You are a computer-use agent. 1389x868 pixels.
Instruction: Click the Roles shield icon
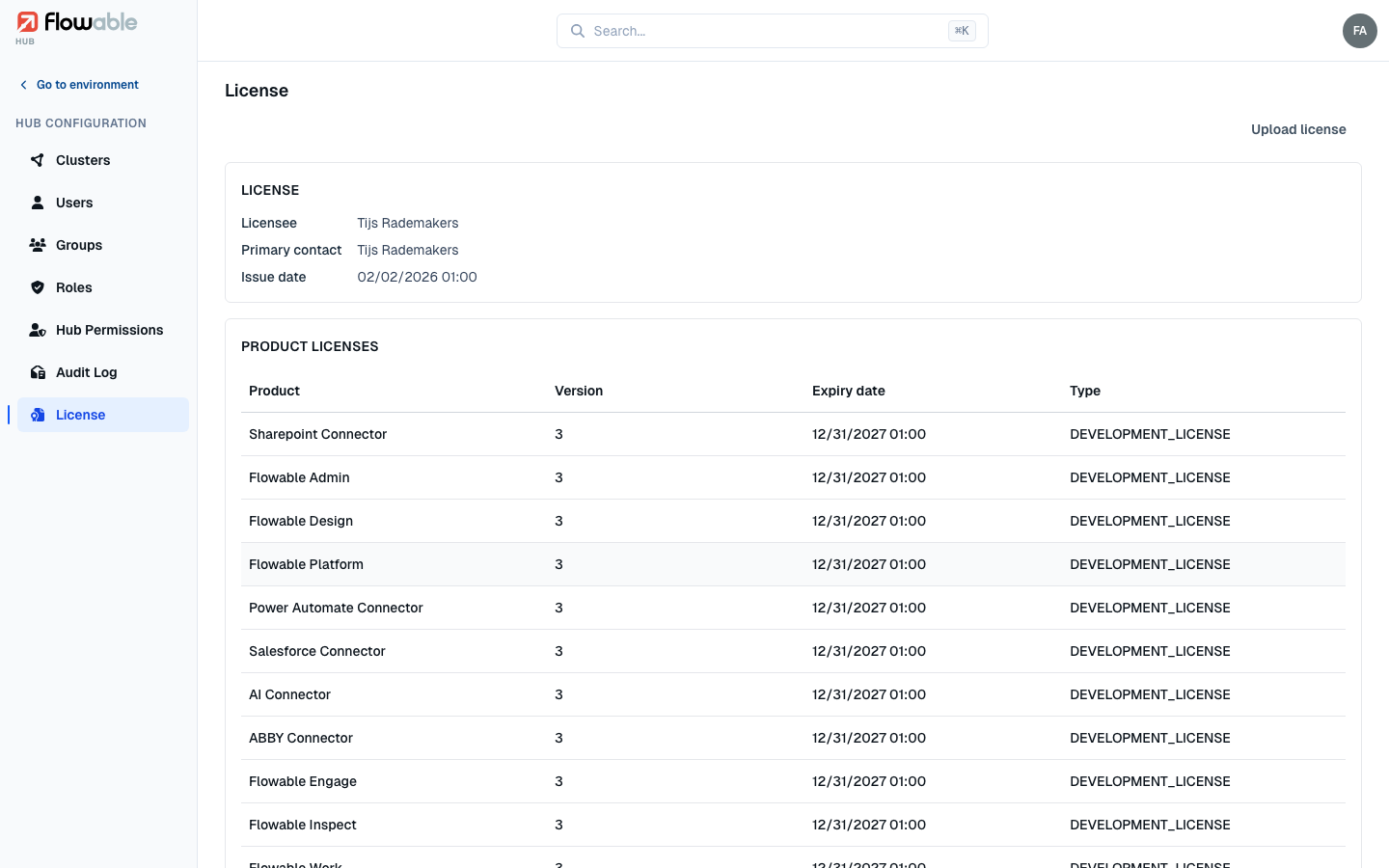click(x=38, y=287)
